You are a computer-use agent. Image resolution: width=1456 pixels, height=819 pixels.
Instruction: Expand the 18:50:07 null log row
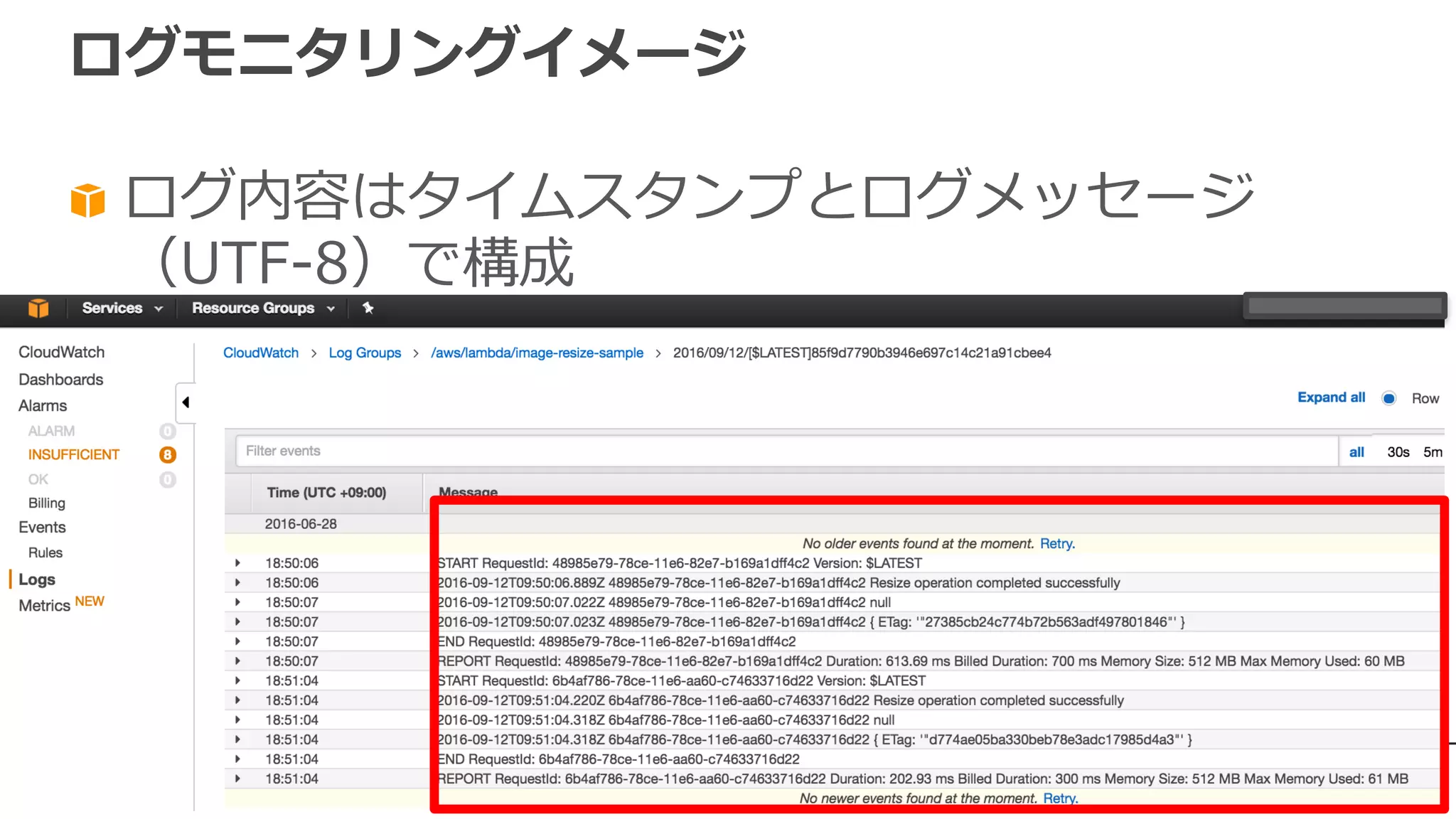pos(237,602)
